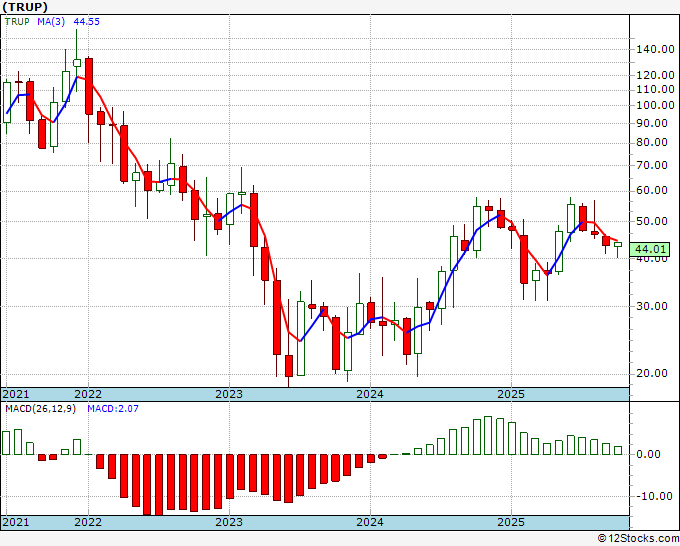Click 2022 on the price chart timeline
Viewport: 680px width, 546px height.
click(x=88, y=394)
